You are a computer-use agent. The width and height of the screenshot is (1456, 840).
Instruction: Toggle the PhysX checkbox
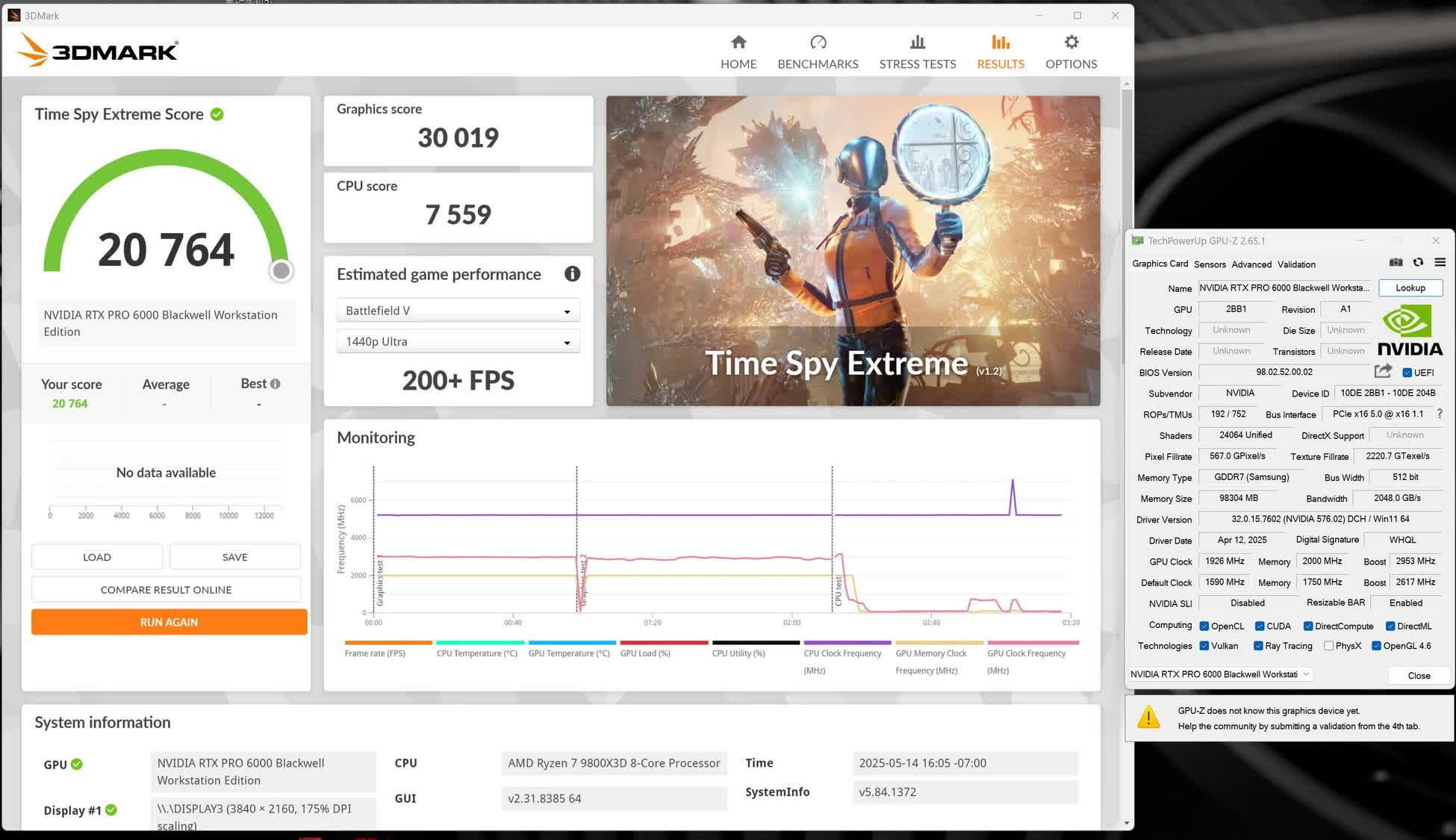(1328, 646)
